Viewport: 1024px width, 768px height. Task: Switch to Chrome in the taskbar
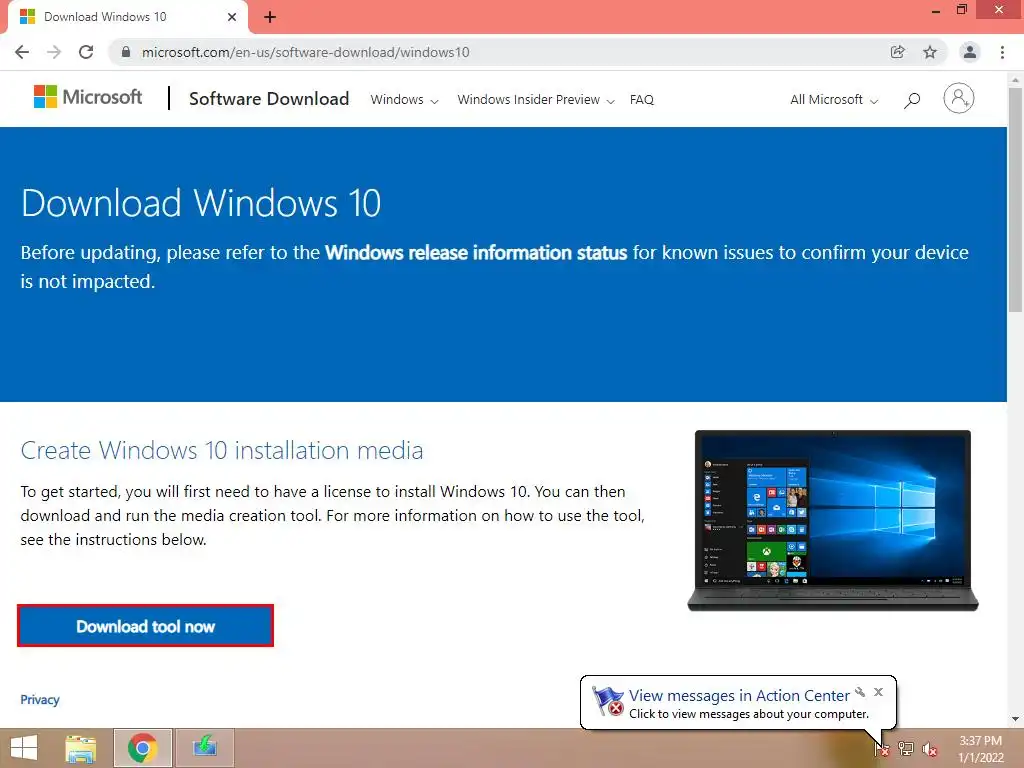[x=142, y=748]
